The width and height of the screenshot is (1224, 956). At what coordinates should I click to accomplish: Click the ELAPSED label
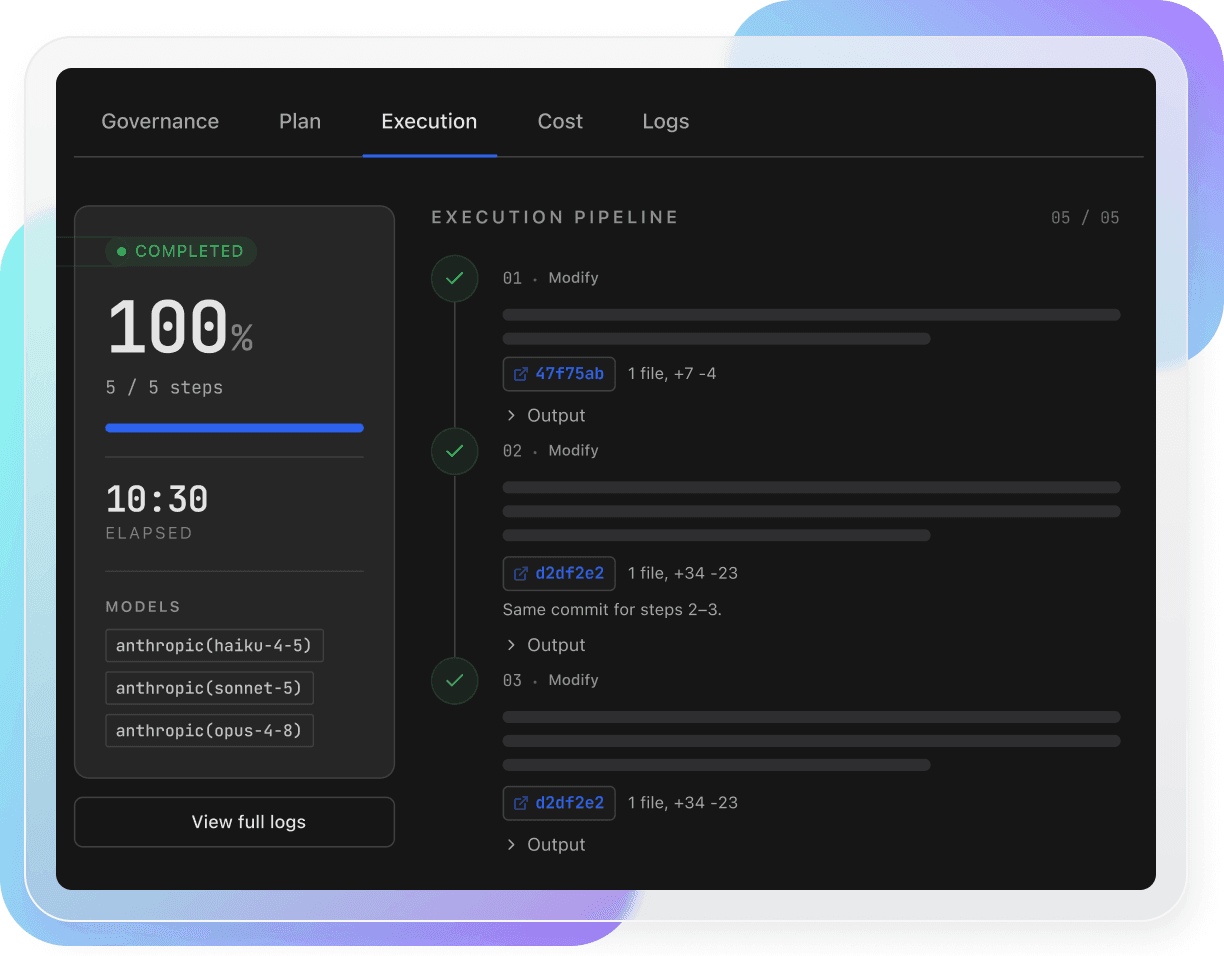point(149,533)
